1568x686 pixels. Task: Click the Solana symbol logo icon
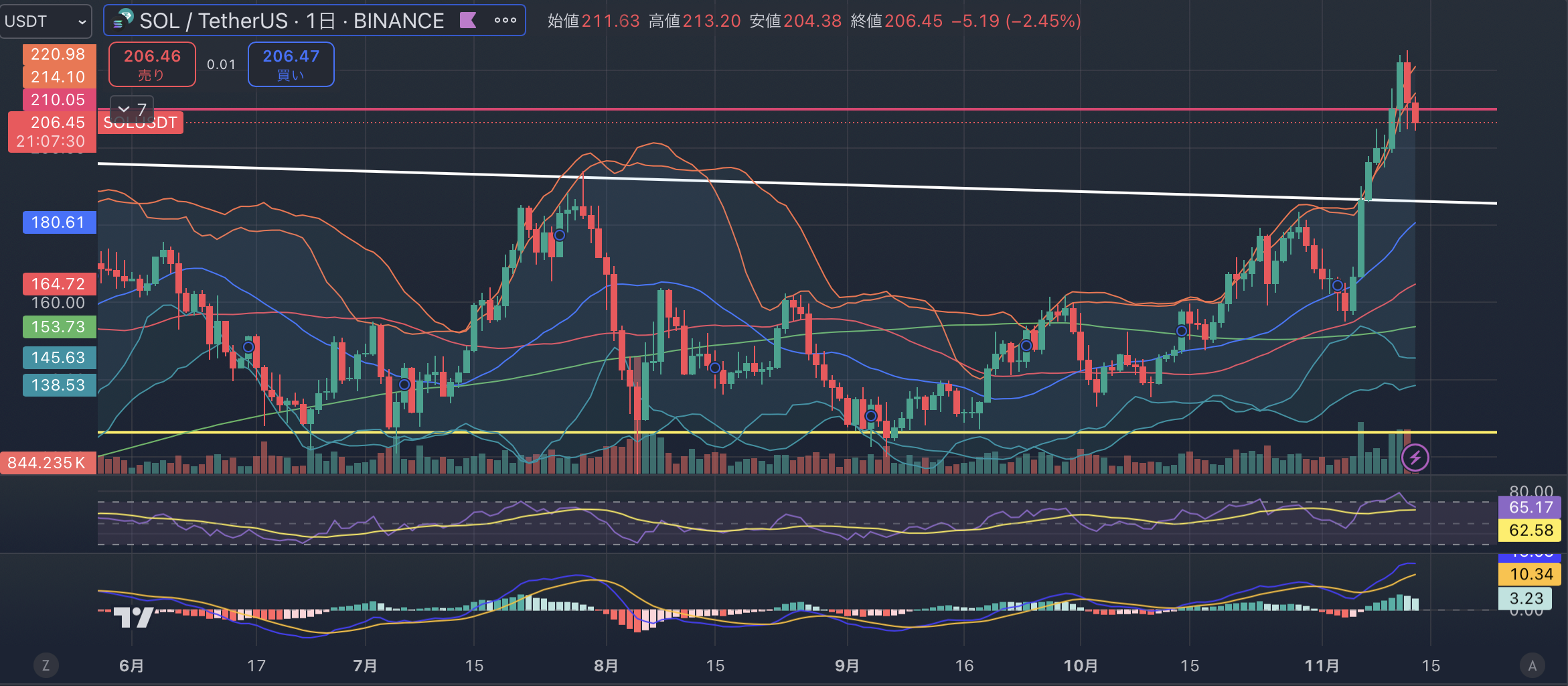pos(123,20)
